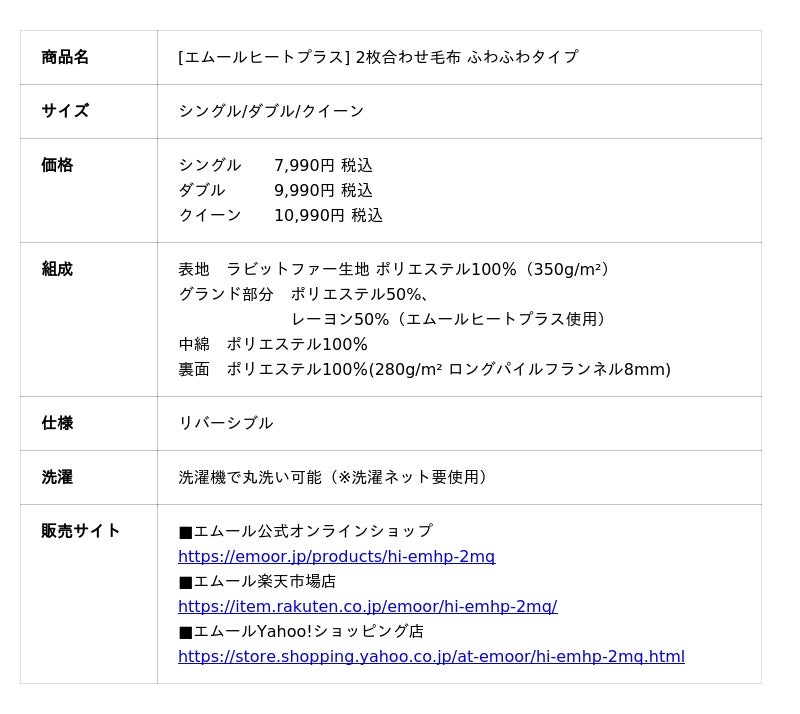Click the 価格 row label
Image resolution: width=800 pixels, height=714 pixels.
[x=57, y=165]
